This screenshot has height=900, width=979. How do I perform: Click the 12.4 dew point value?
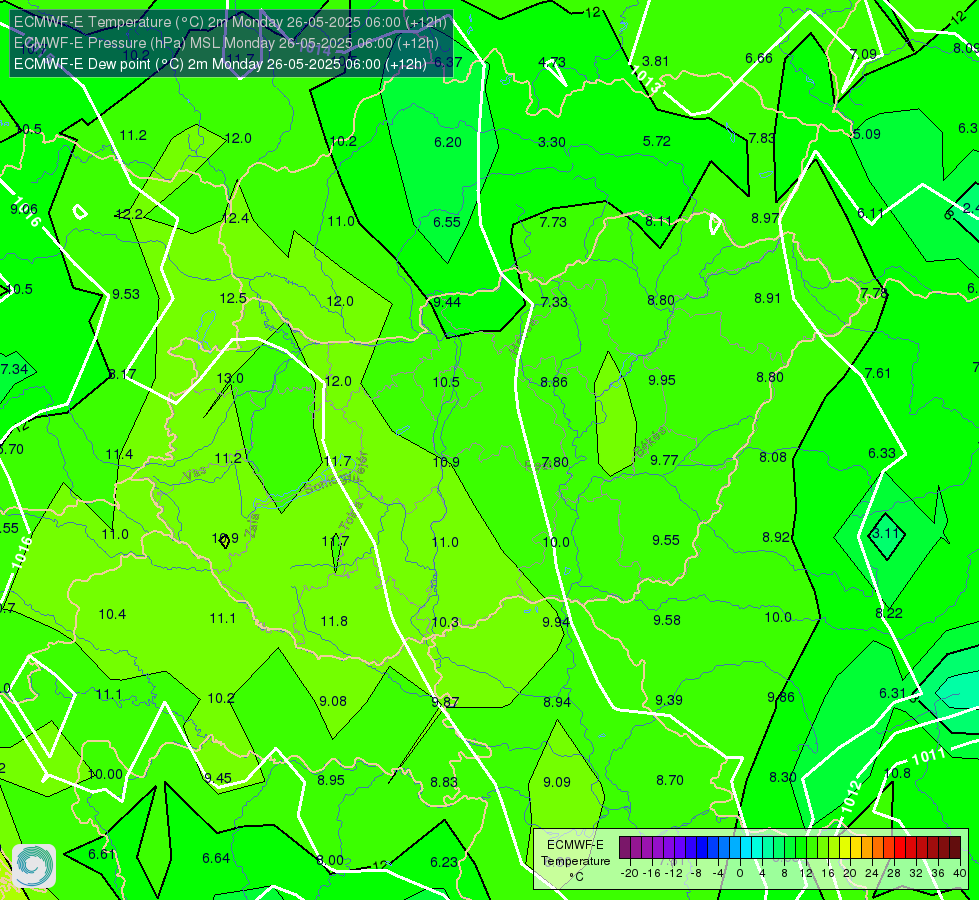(x=235, y=219)
